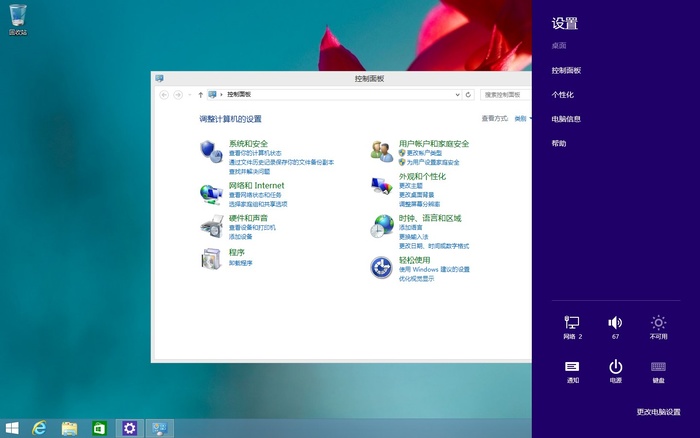Image resolution: width=700 pixels, height=438 pixels.
Task: Open the 网络 network icon in the settings pane
Action: 572,323
